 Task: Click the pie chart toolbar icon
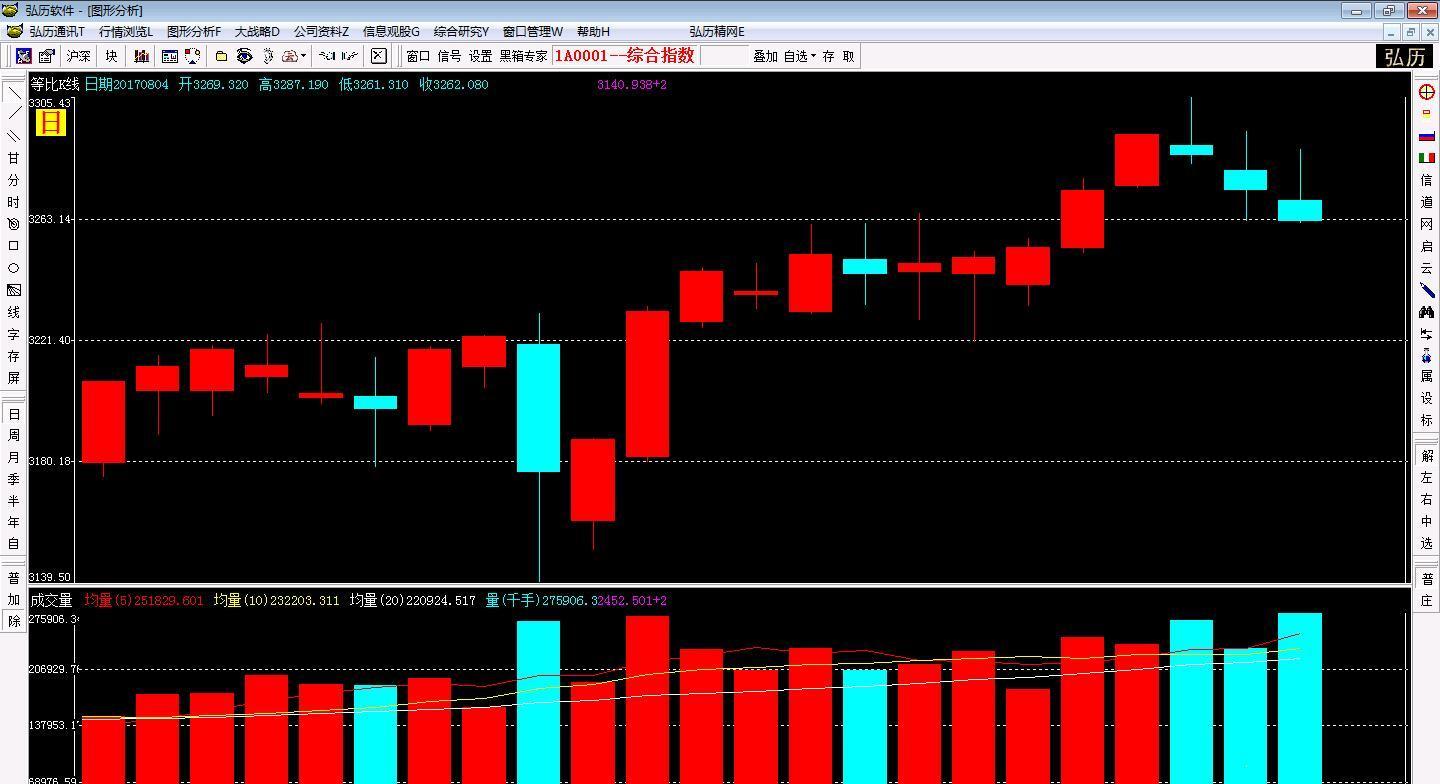[192, 56]
